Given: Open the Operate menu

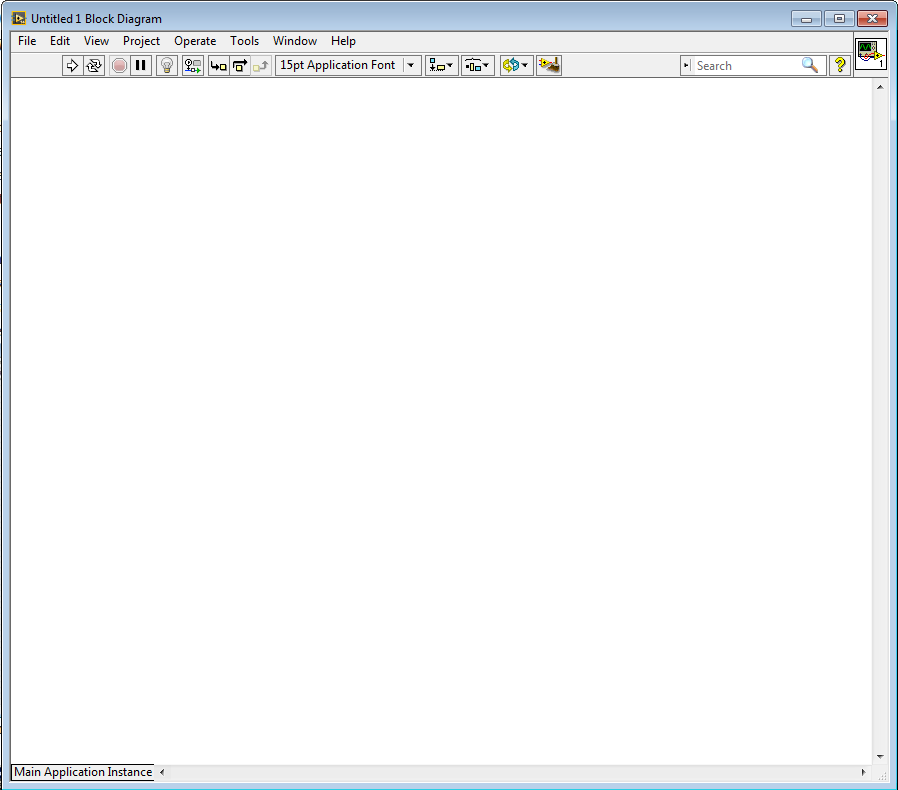Looking at the screenshot, I should (195, 41).
